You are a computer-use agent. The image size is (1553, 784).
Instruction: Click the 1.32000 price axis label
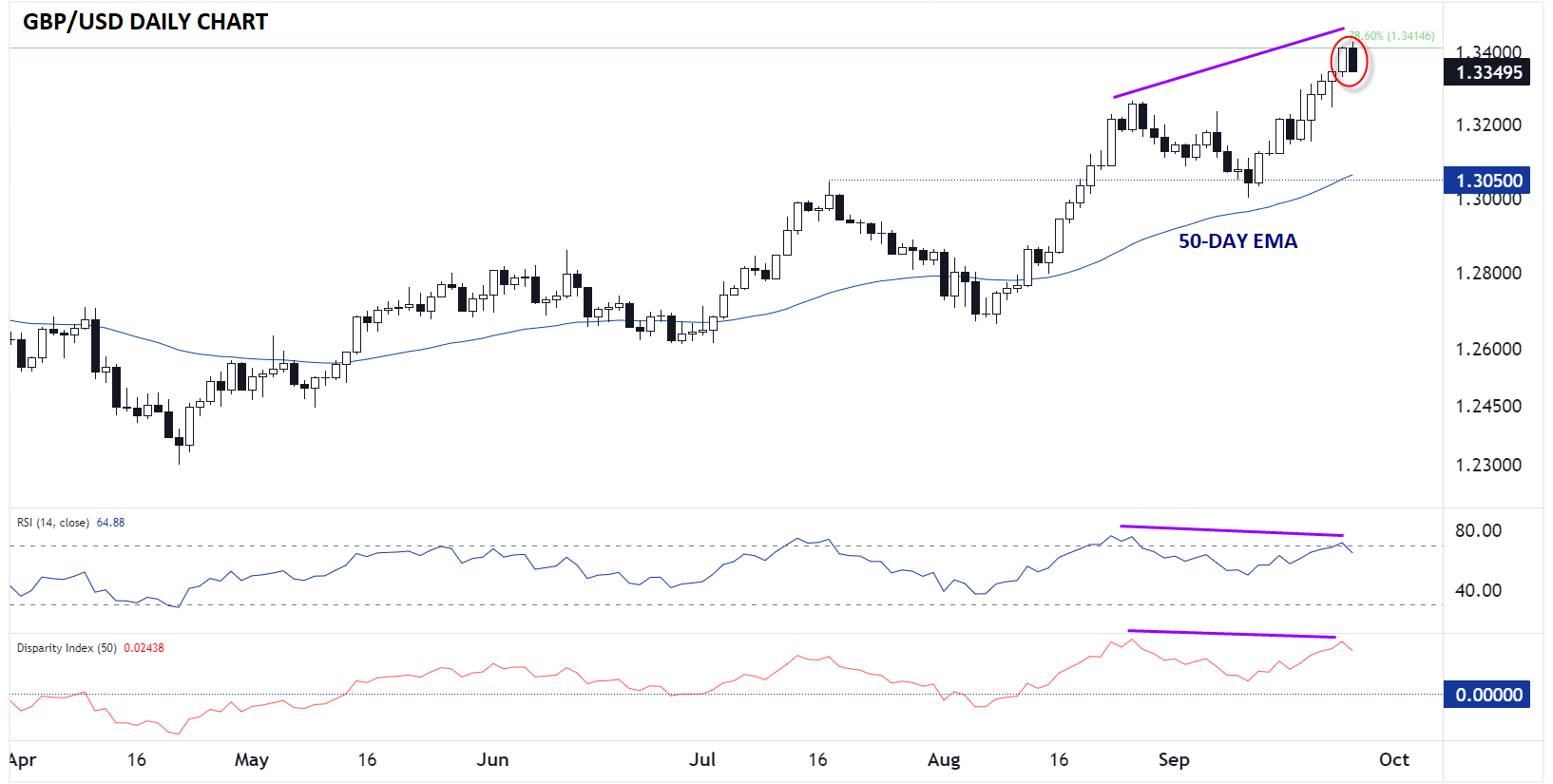click(x=1488, y=124)
